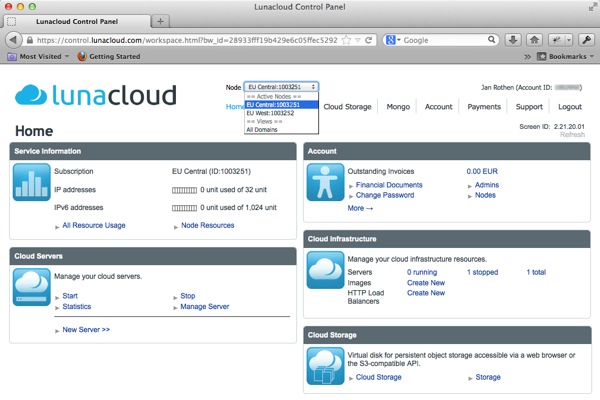Open All Resource Usage link
The width and height of the screenshot is (600, 400).
click(x=94, y=225)
